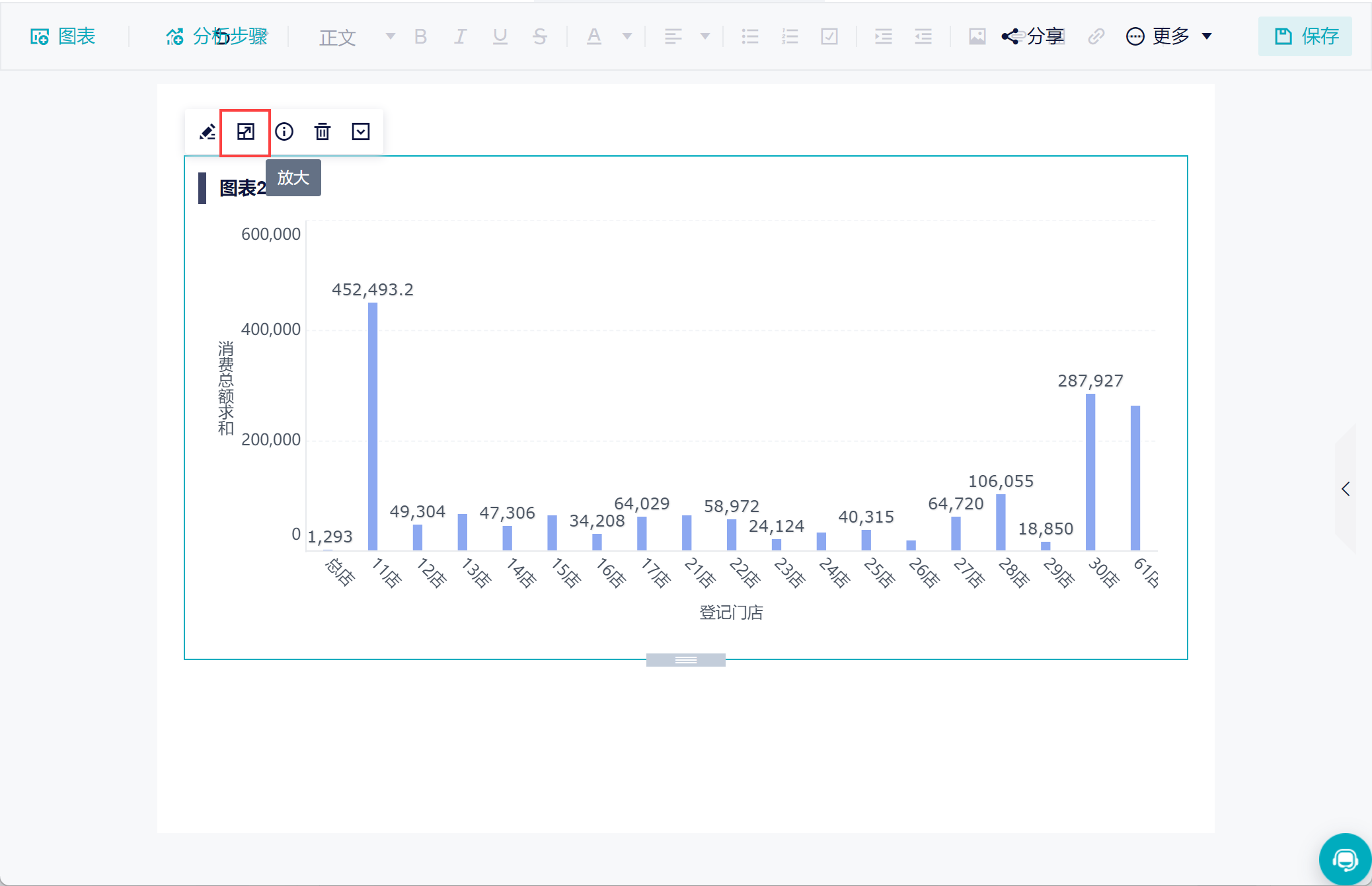Delete chart with trash icon
This screenshot has width=1372, height=886.
tap(323, 132)
